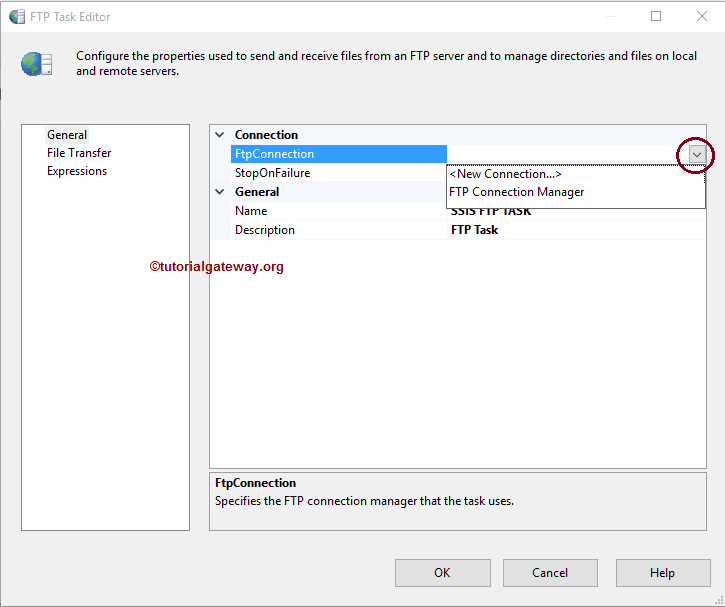Collapse the Connection property group

[220, 135]
